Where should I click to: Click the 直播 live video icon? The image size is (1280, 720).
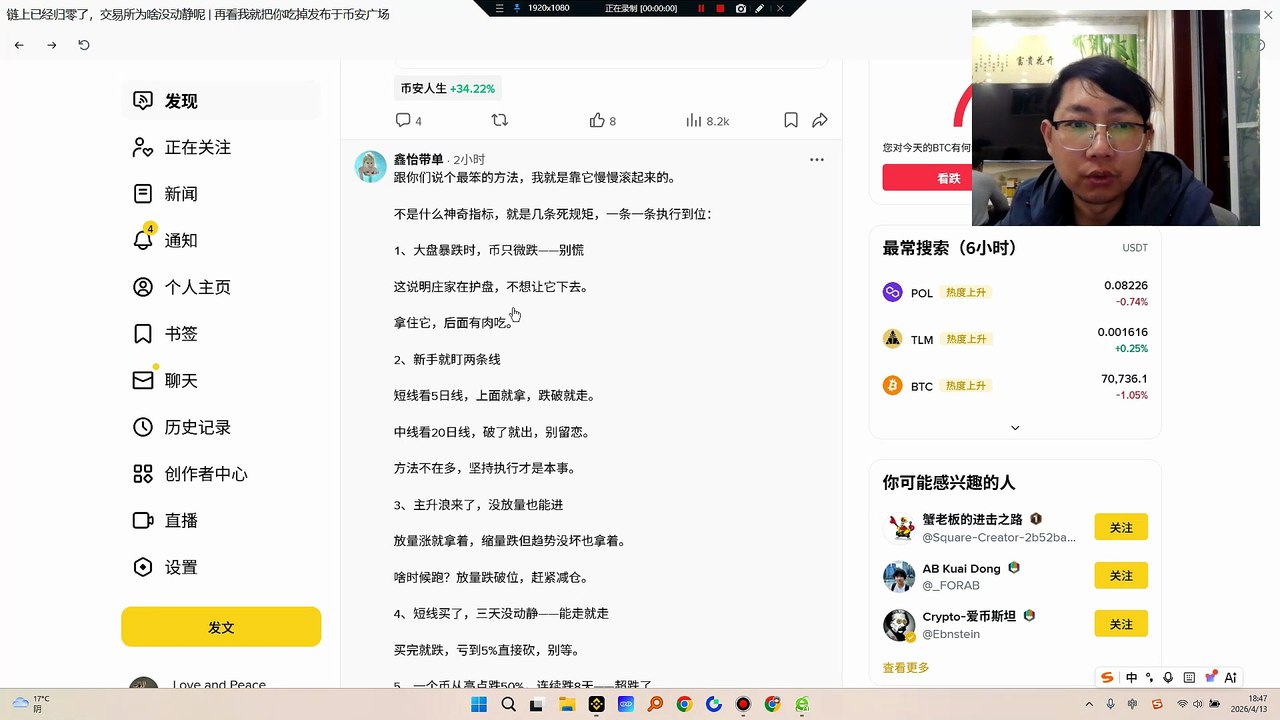click(143, 521)
